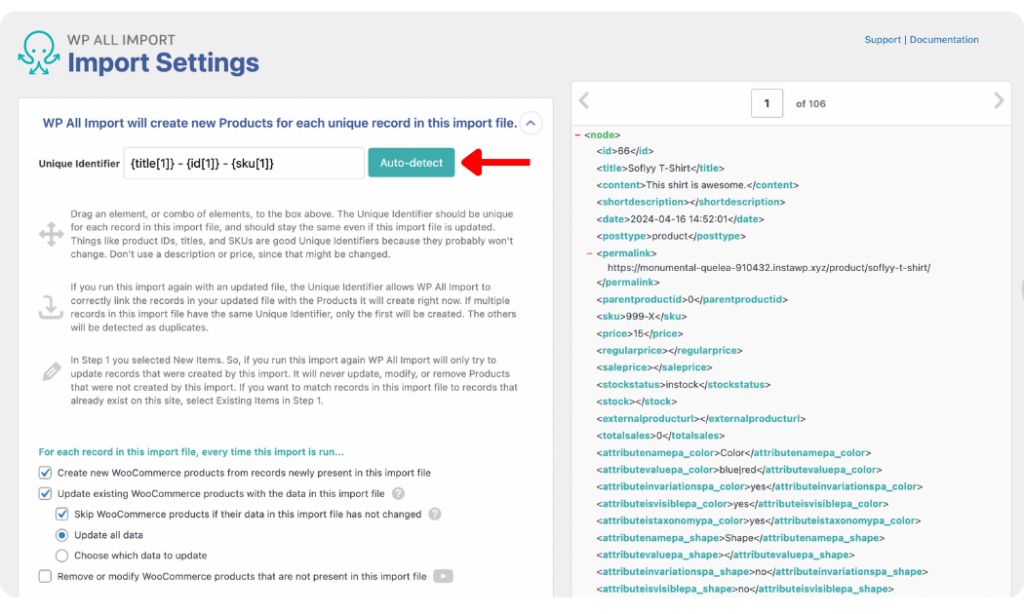Open help tooltip for Update existing products
The width and height of the screenshot is (1024, 614).
pos(398,494)
